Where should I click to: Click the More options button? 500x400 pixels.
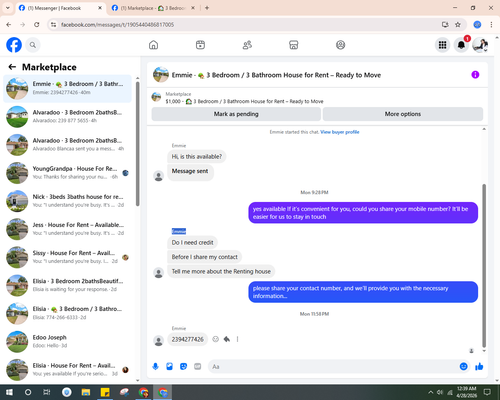point(403,114)
